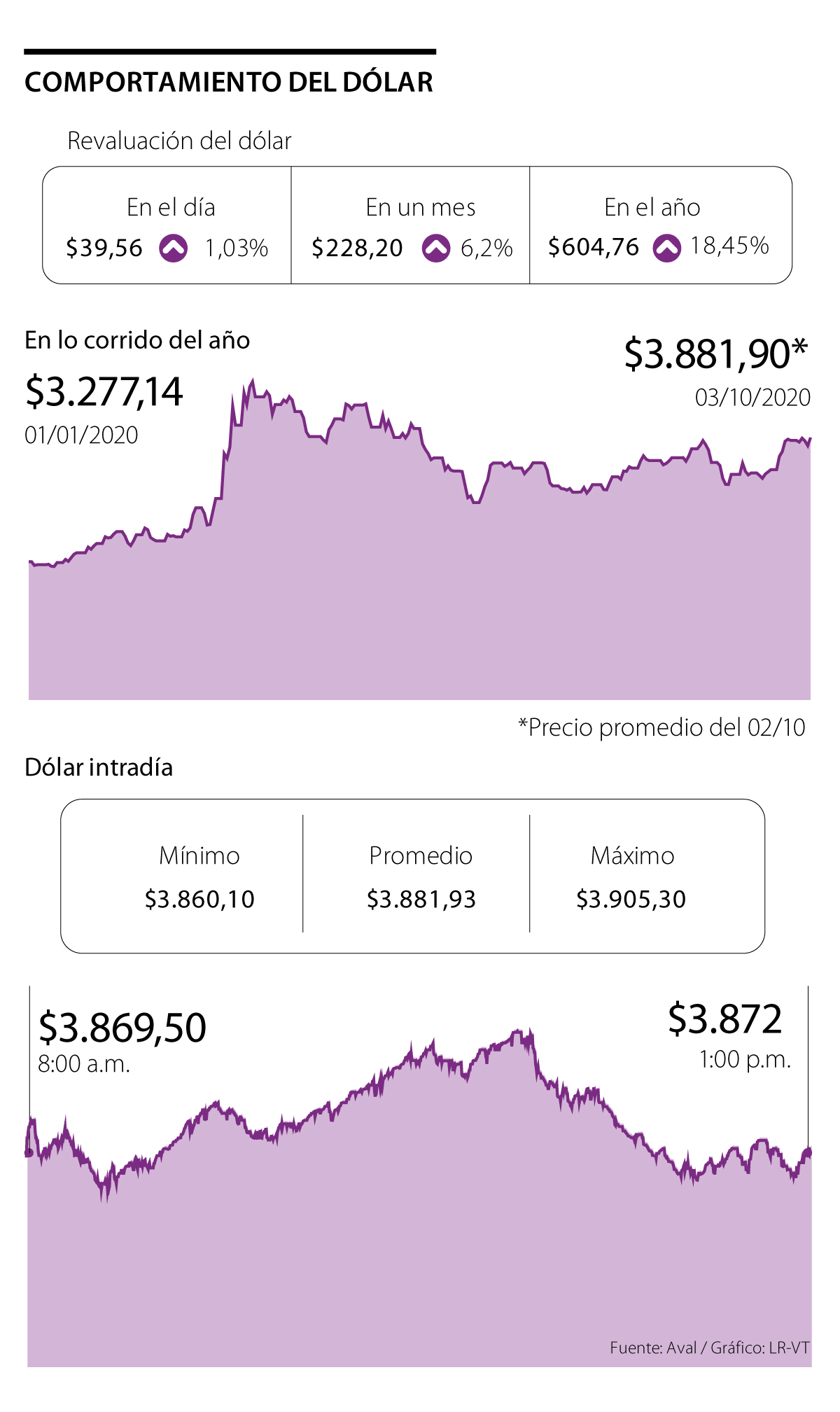This screenshot has height=1412, width=840.
Task: Click the $3.869,50 intraday opening price
Action: tap(122, 1028)
